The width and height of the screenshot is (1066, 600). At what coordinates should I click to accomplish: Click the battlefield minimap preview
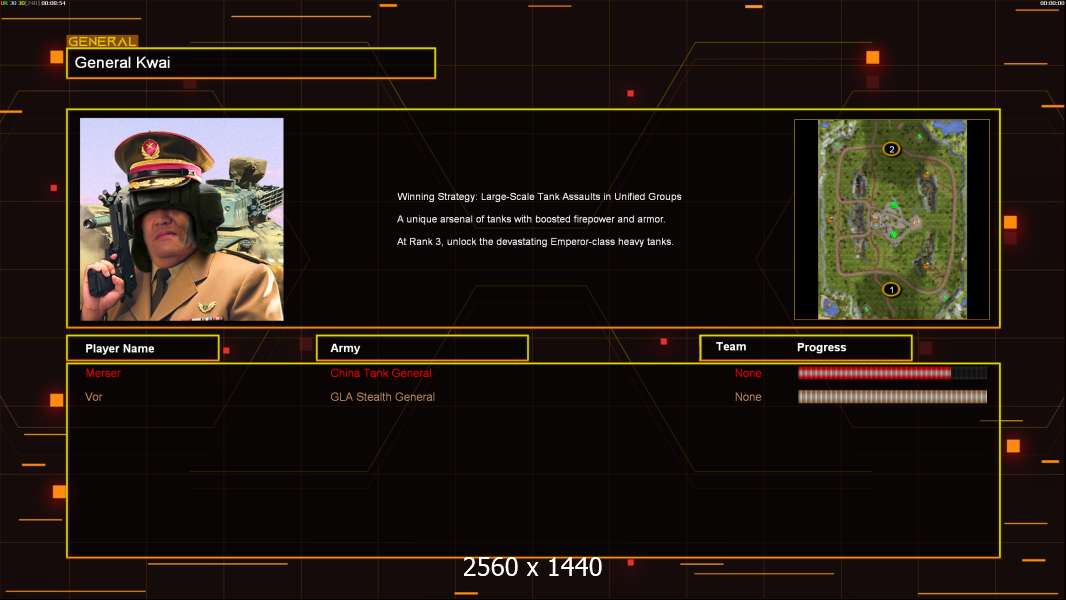click(x=892, y=219)
